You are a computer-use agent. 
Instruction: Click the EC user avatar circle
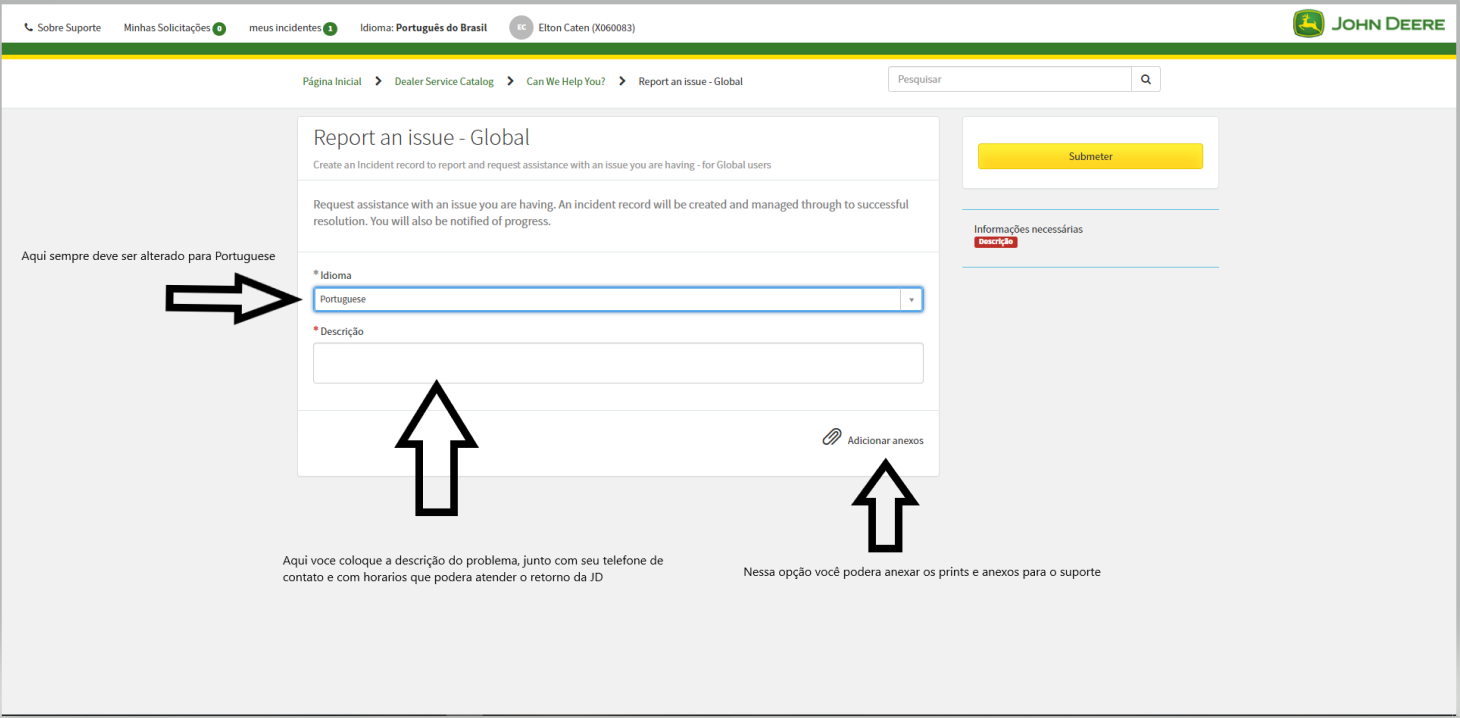[x=521, y=28]
